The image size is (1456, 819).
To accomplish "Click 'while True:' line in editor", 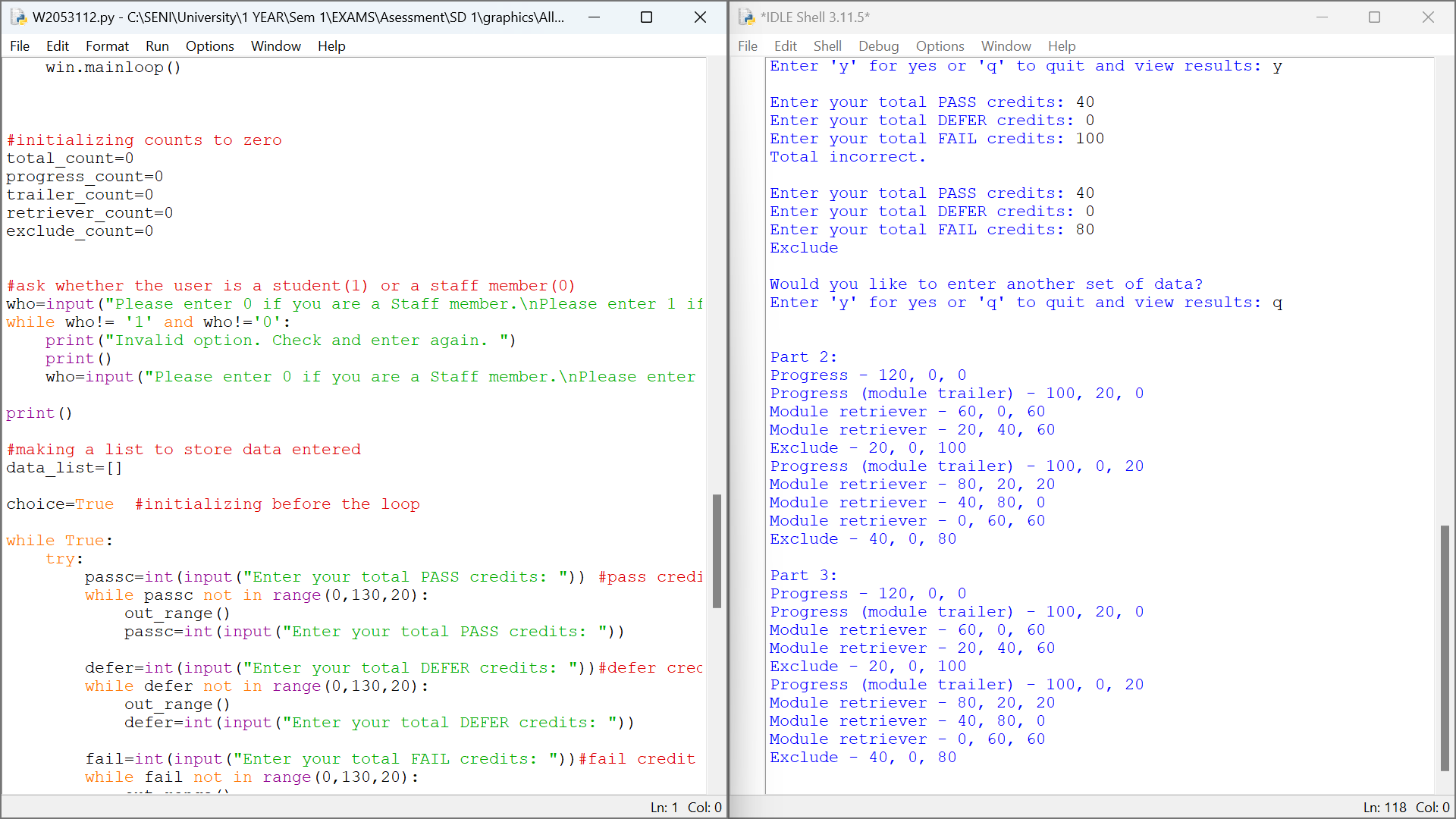I will click(60, 541).
